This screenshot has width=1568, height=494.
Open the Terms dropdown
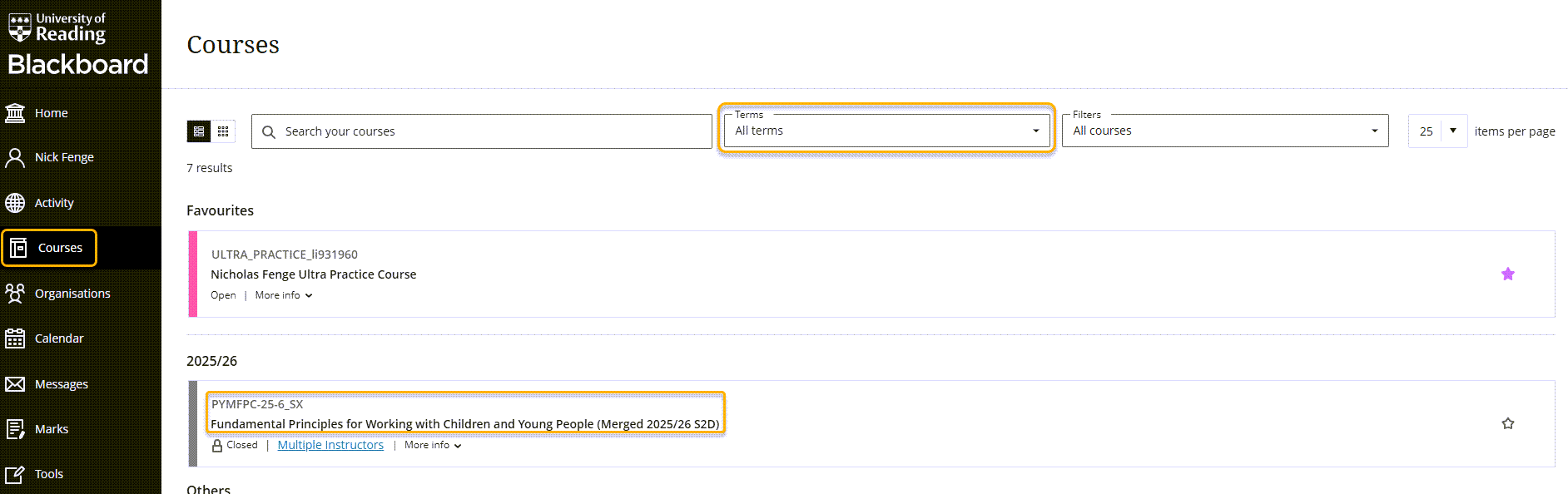point(886,131)
